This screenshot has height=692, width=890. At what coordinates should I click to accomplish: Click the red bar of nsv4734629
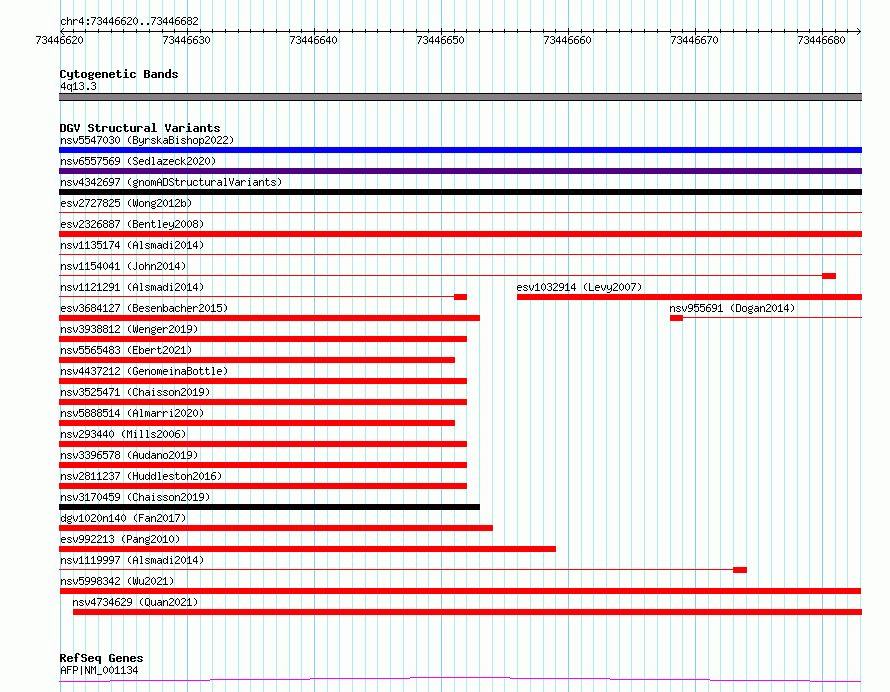[x=467, y=612]
